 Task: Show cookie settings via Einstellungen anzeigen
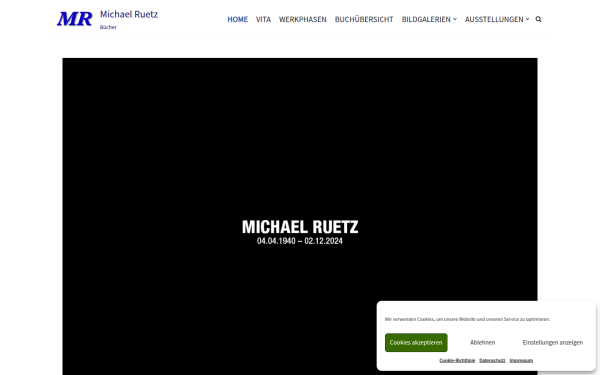[553, 342]
